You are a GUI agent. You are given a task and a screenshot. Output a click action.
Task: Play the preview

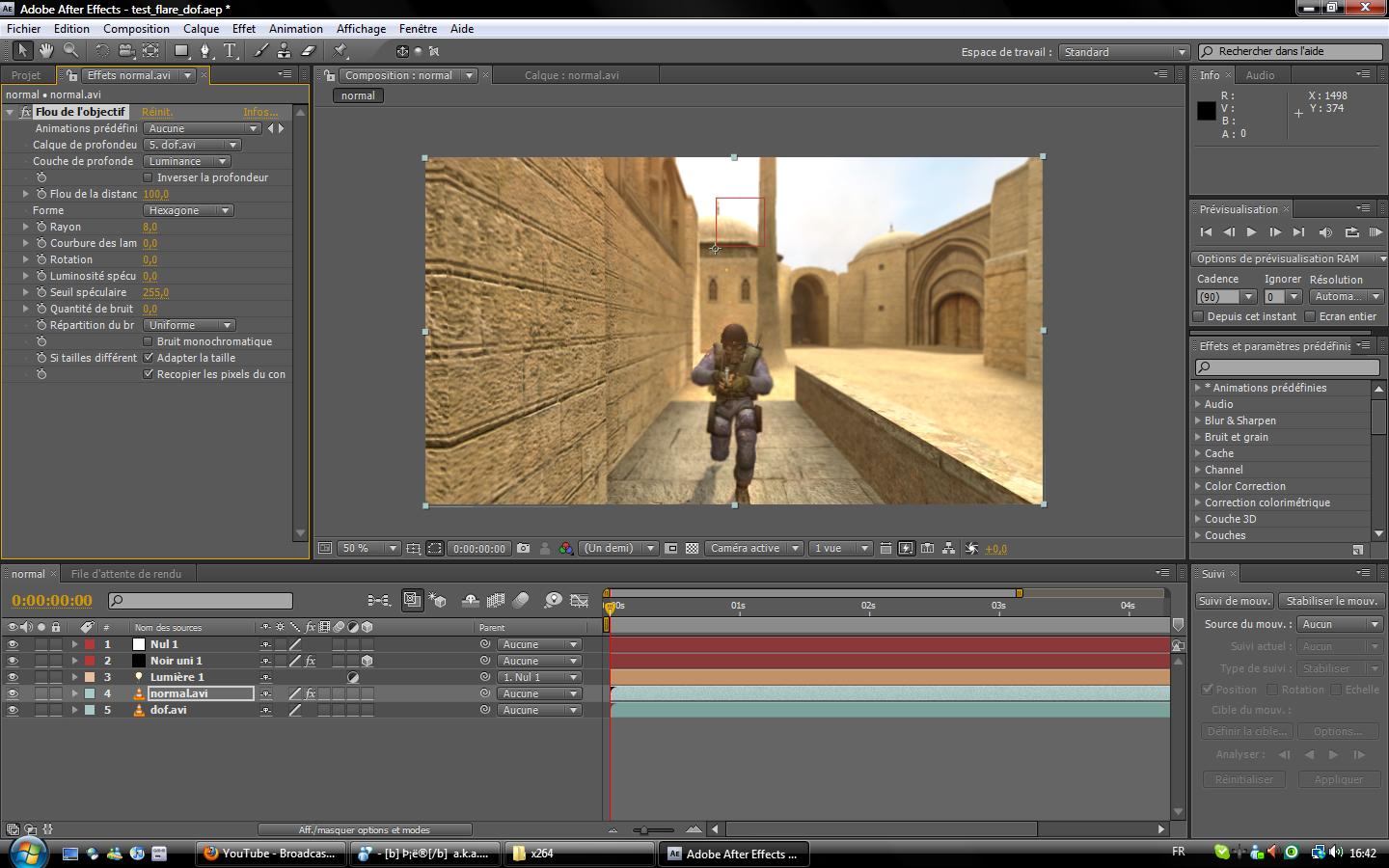1251,232
